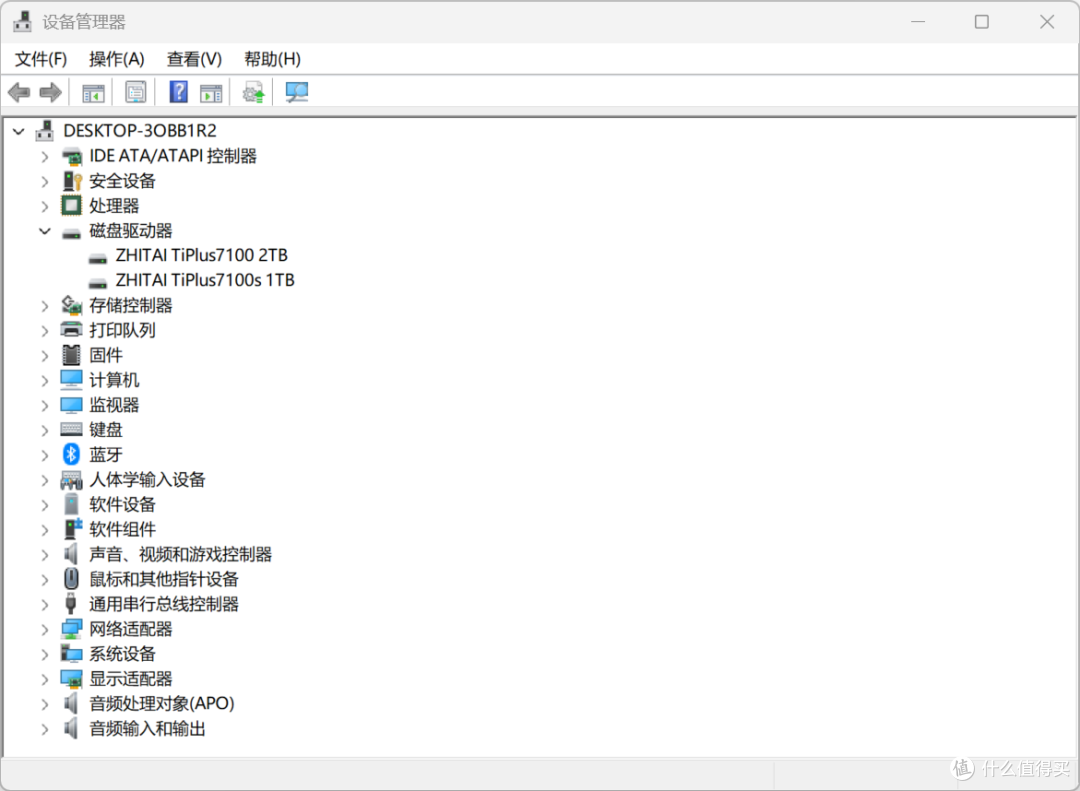The image size is (1080, 791).
Task: Expand the 处理器 category
Action: coord(45,206)
